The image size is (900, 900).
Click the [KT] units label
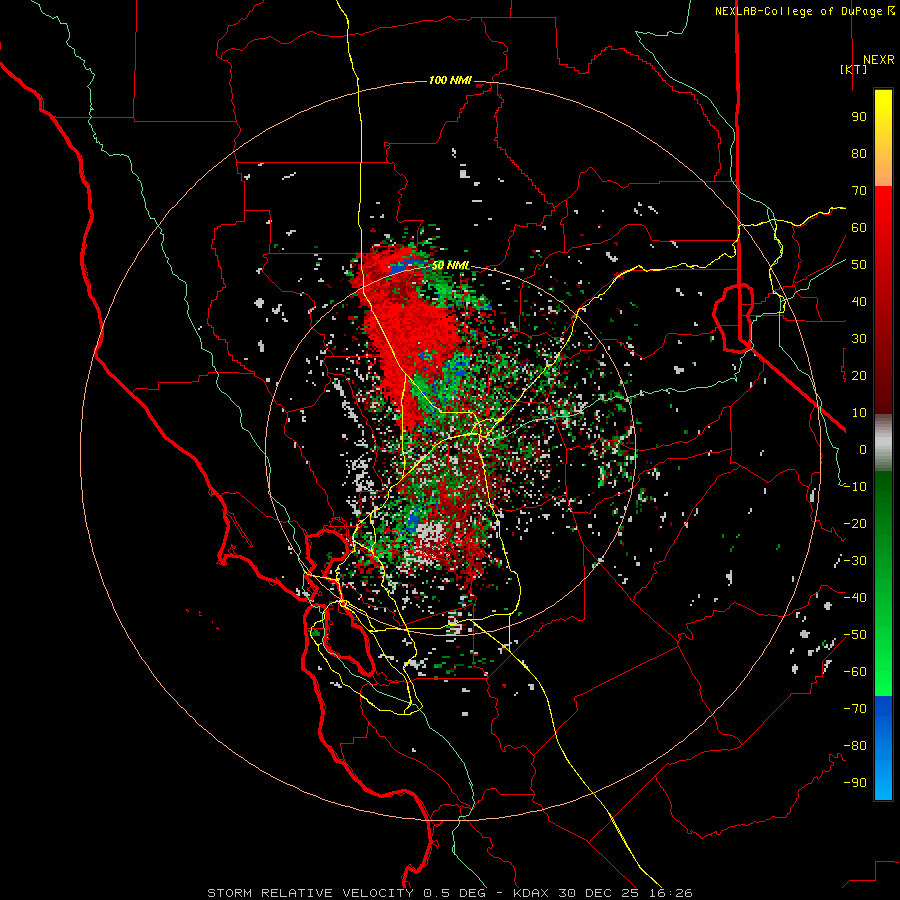point(853,69)
